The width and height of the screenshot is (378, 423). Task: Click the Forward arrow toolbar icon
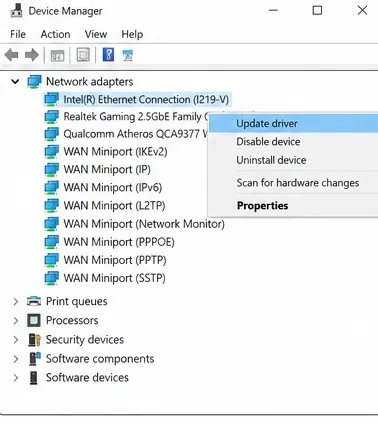pos(32,55)
